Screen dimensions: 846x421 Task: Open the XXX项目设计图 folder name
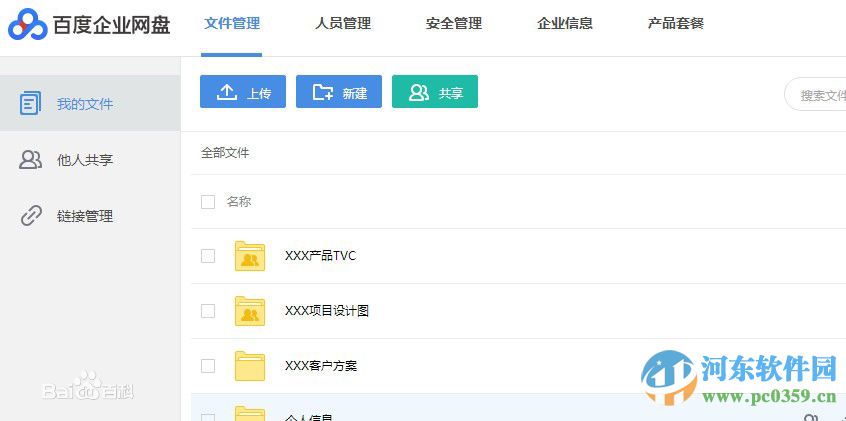coord(327,311)
